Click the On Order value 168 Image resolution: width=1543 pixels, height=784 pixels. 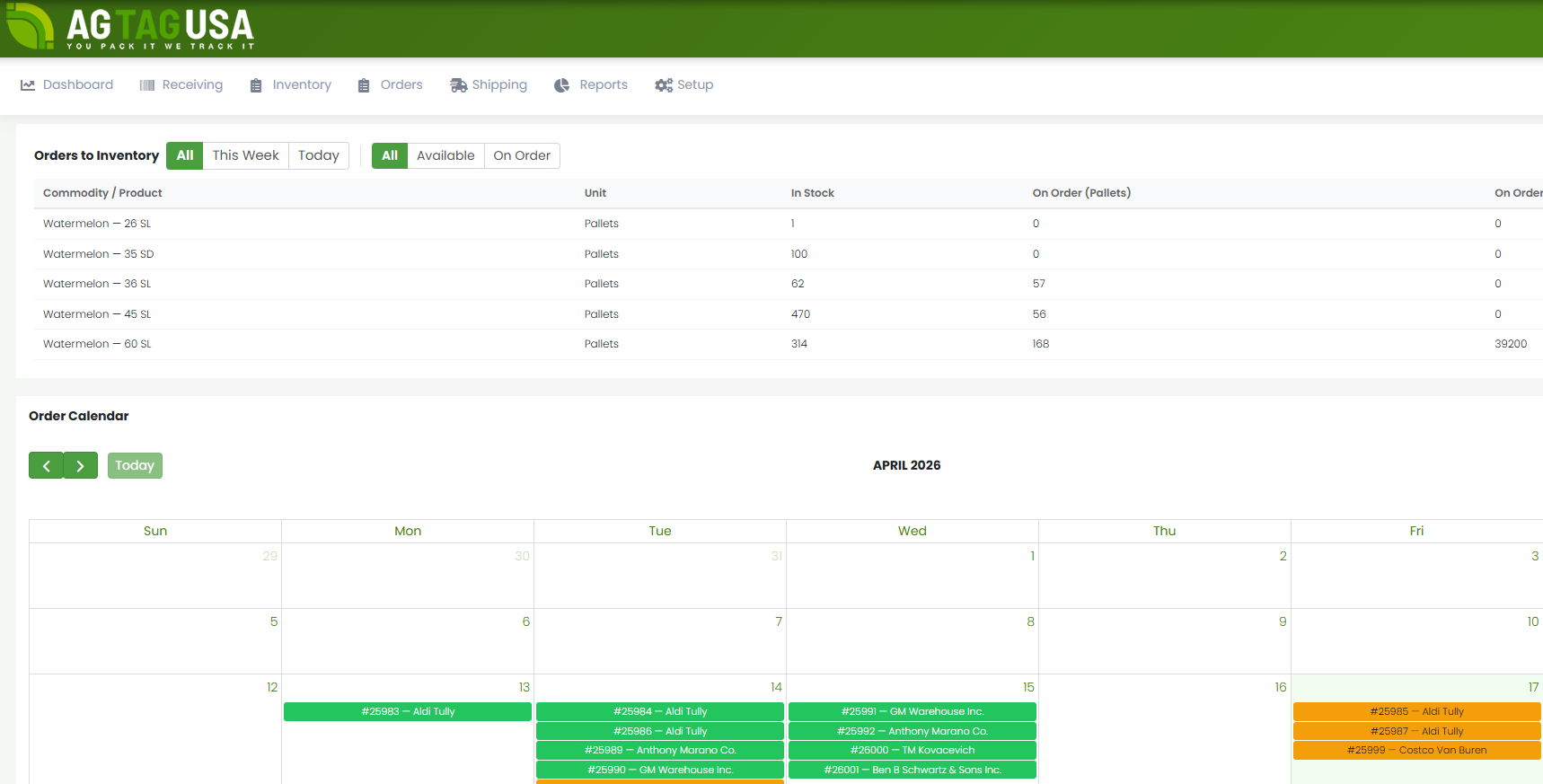pos(1041,344)
